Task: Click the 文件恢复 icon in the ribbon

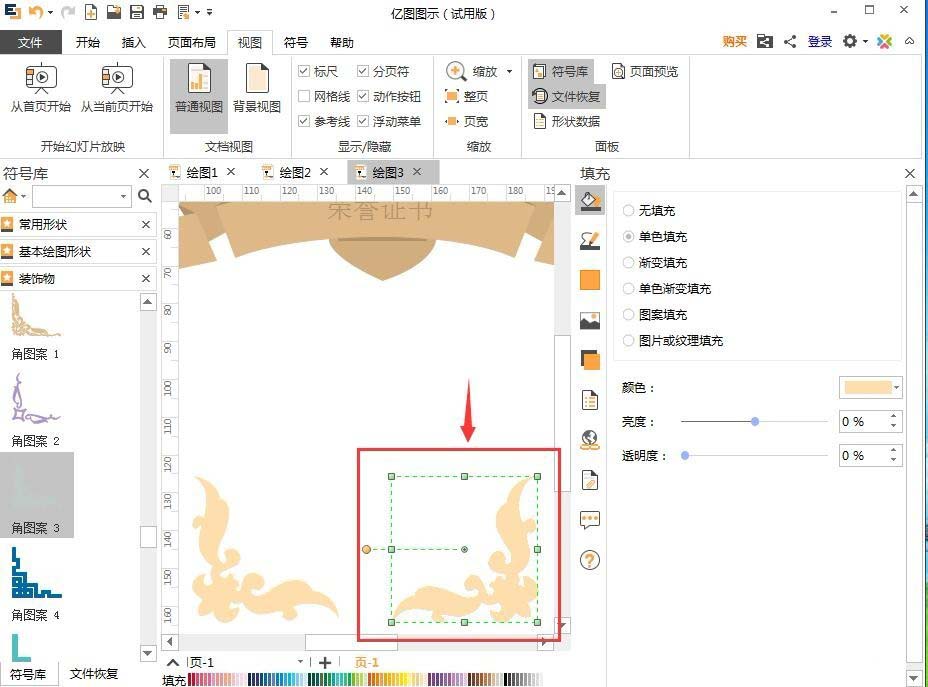Action: click(567, 97)
